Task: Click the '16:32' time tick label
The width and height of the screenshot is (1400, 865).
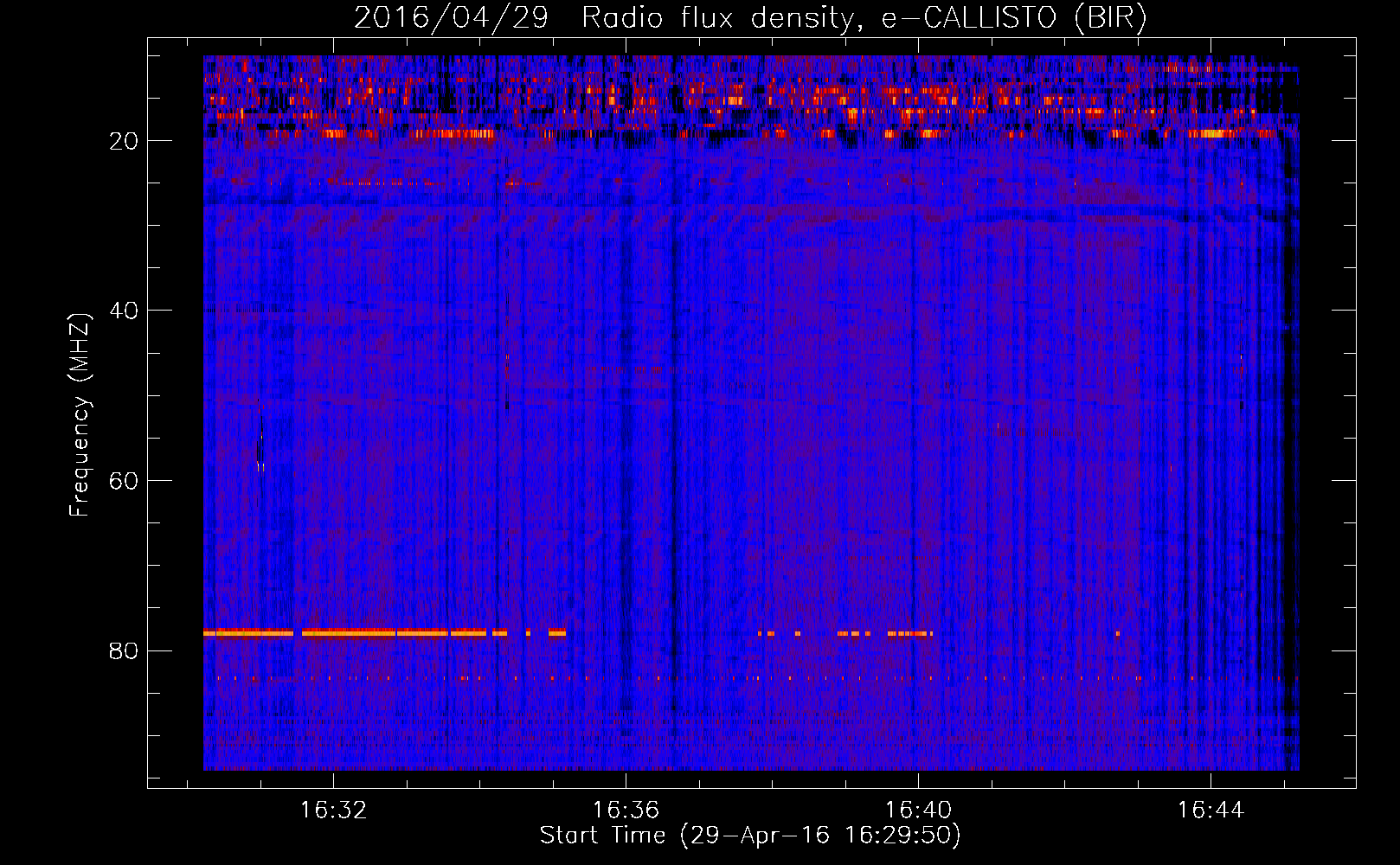Action: pyautogui.click(x=333, y=810)
